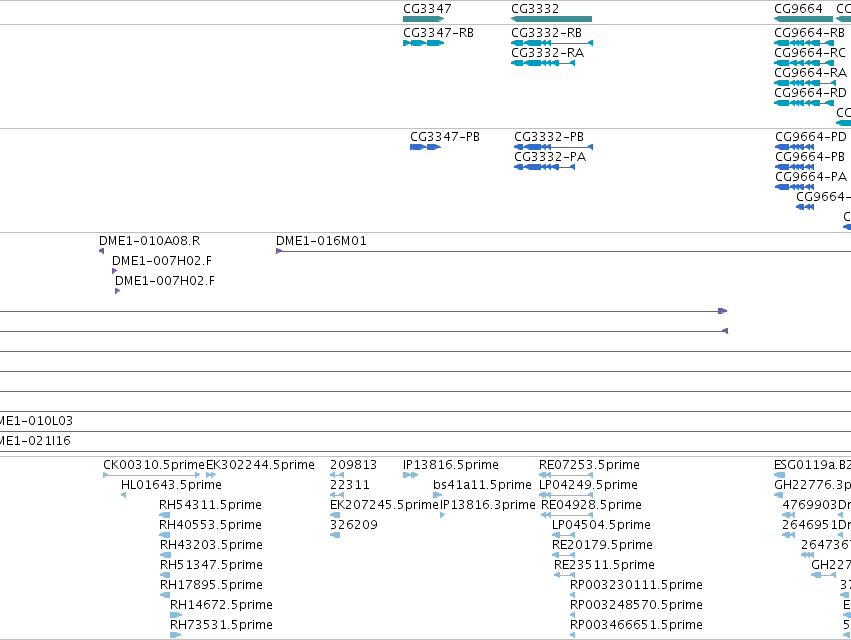
Task: Open the RP003466651.5prime EST
Action: point(573,635)
